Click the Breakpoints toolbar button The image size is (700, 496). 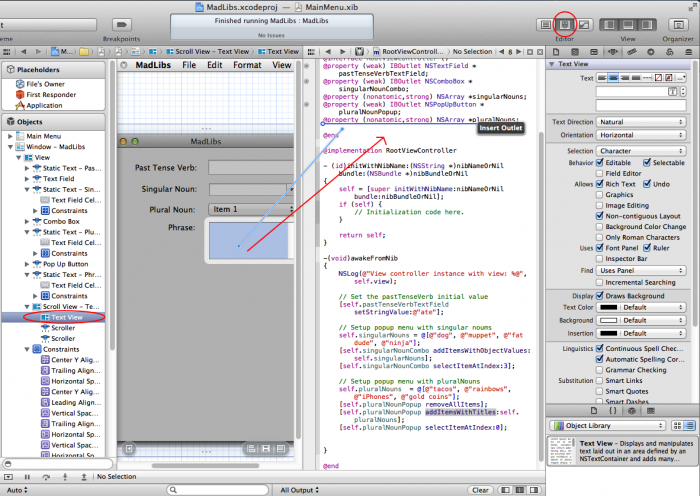(x=121, y=25)
